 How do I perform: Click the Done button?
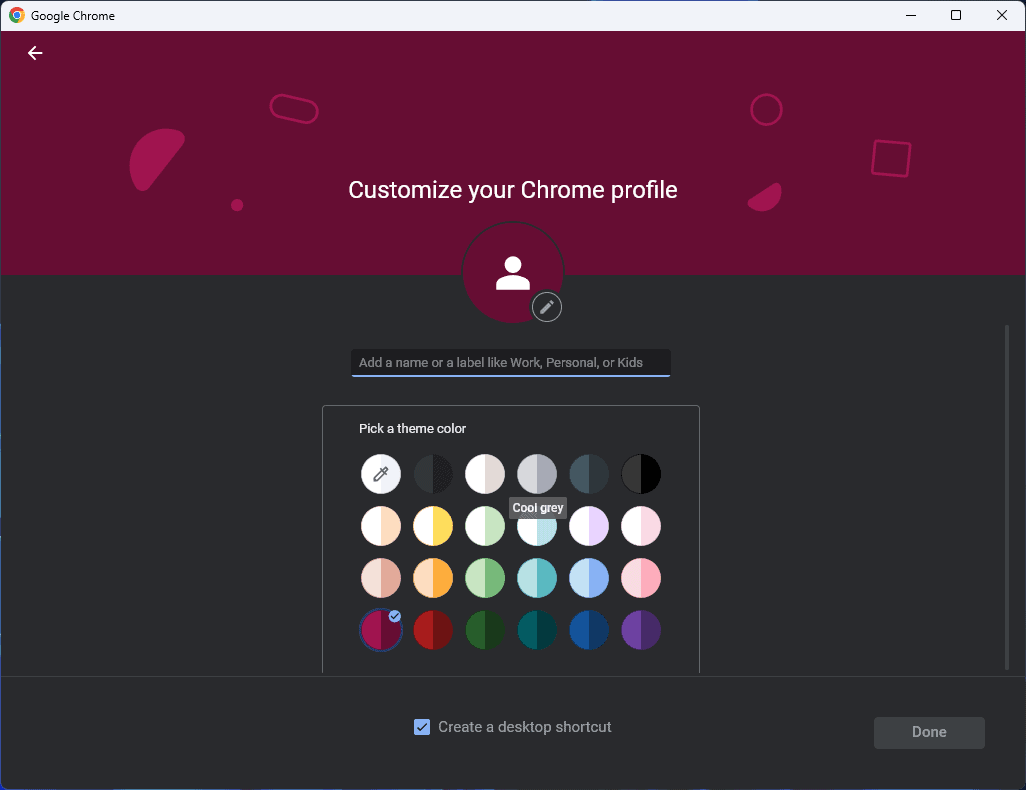928,732
